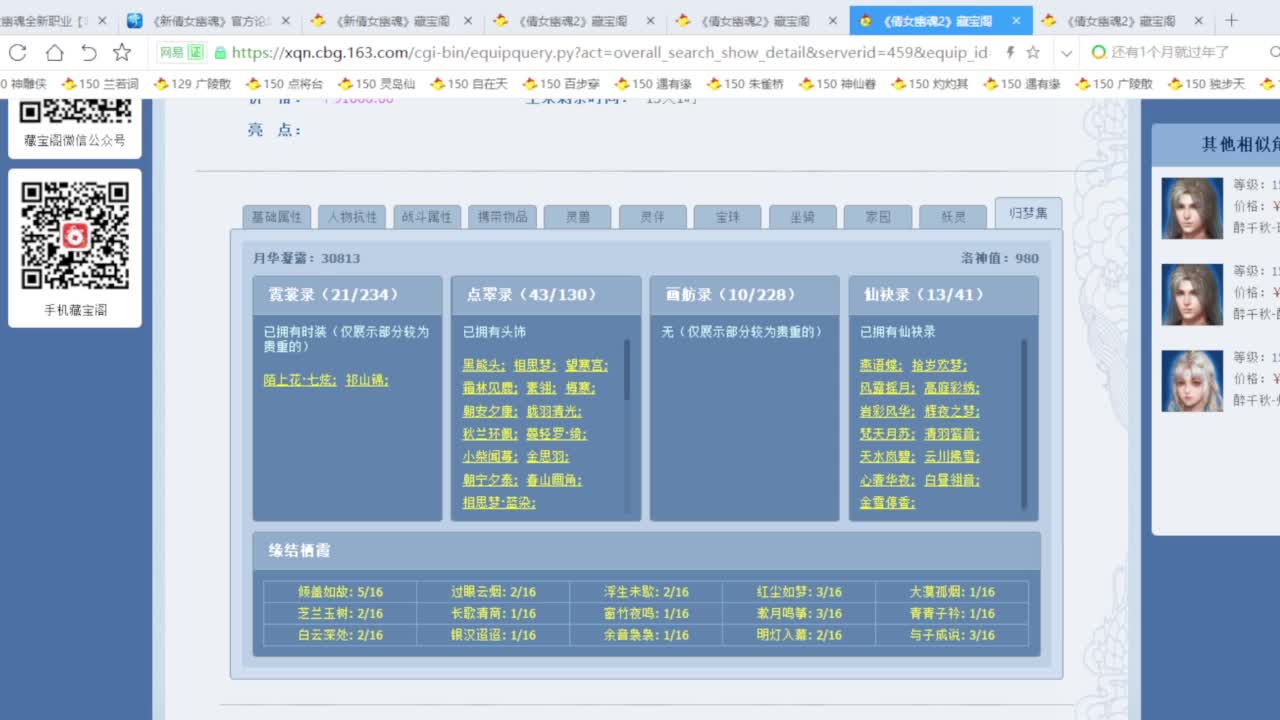Close the active 倩女幽魂2 藏宝阁 tab

coord(1016,20)
